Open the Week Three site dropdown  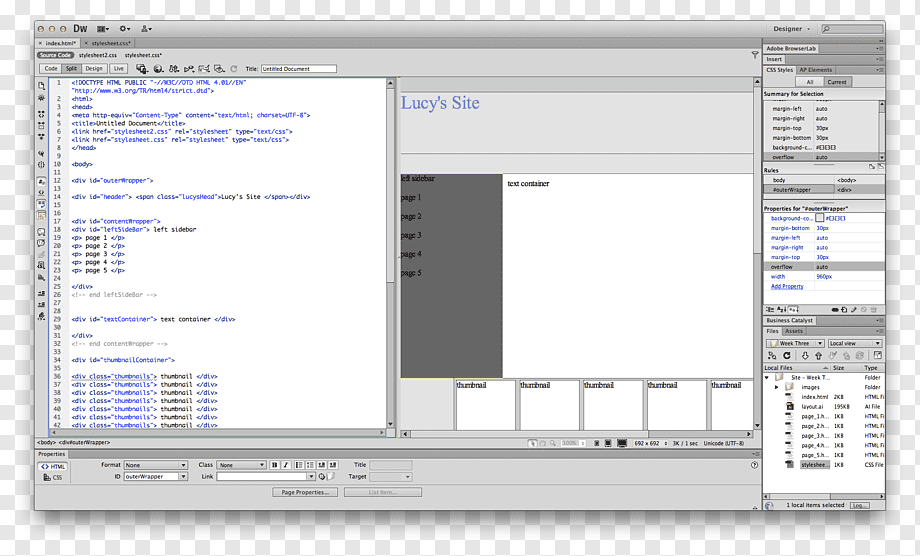(x=795, y=344)
